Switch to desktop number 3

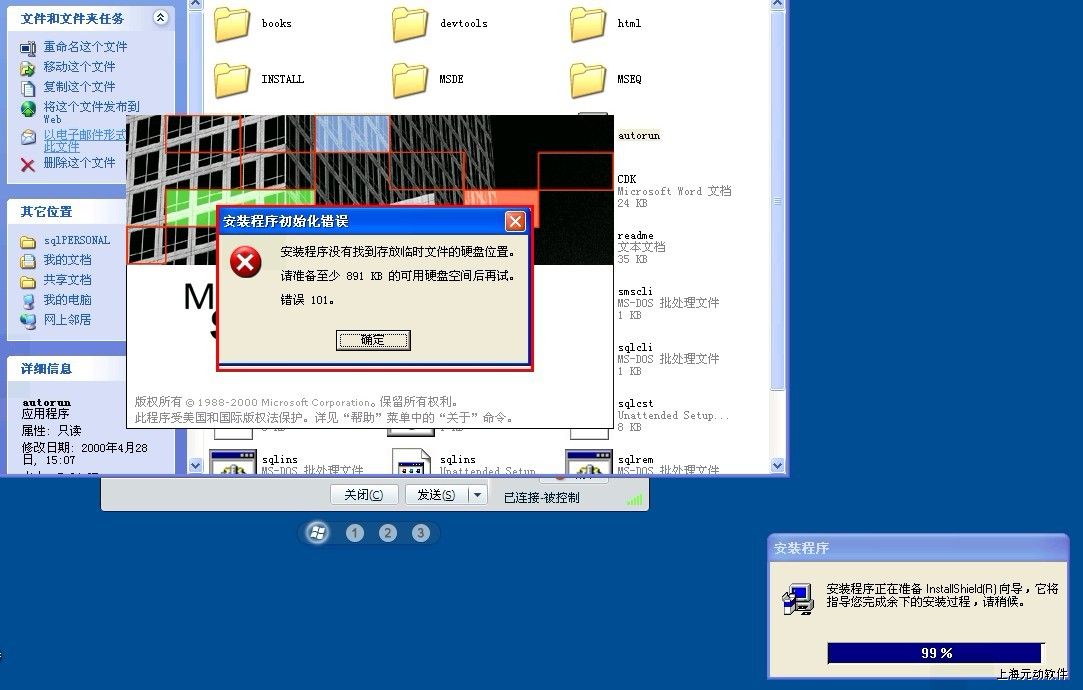pos(421,533)
